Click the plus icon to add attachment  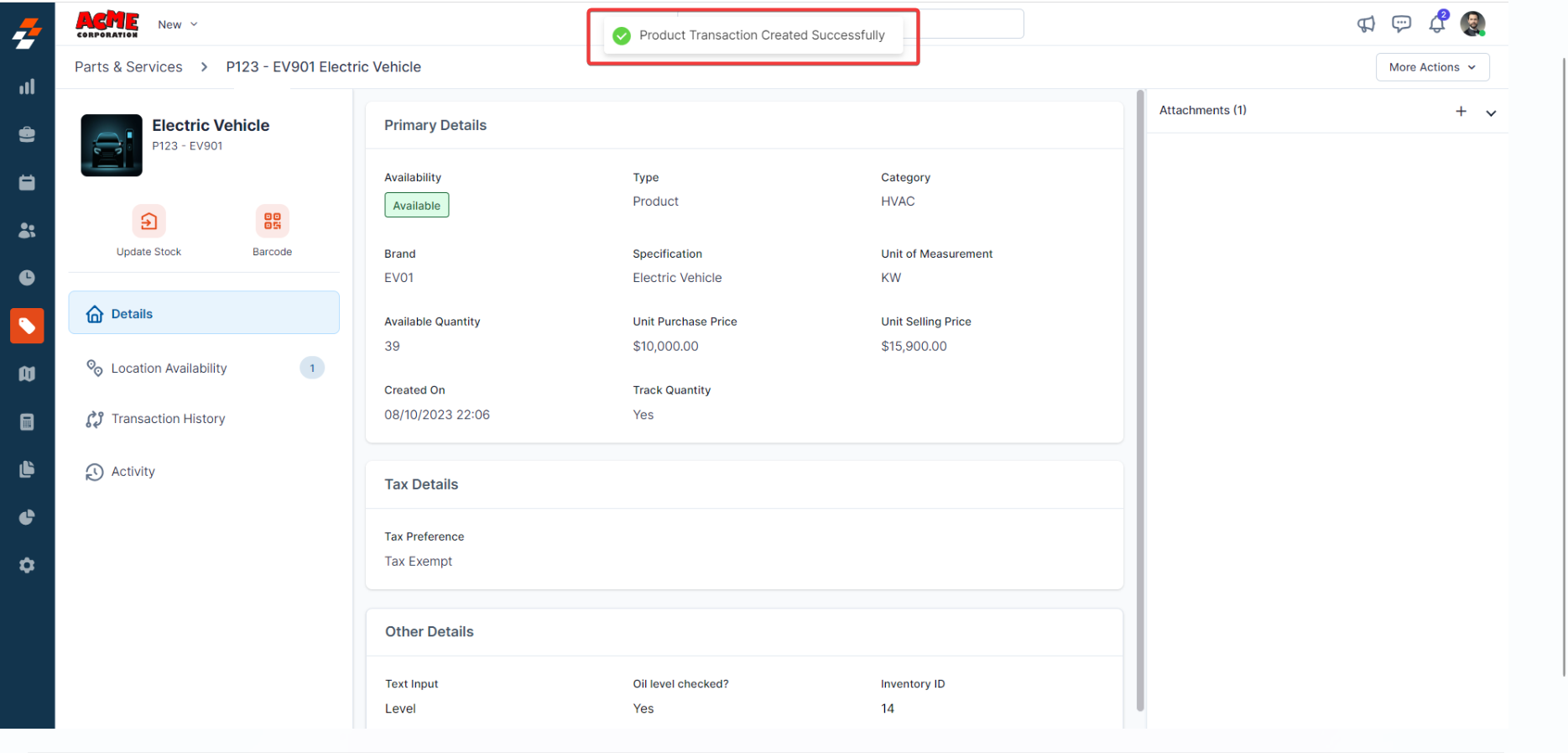click(1461, 111)
